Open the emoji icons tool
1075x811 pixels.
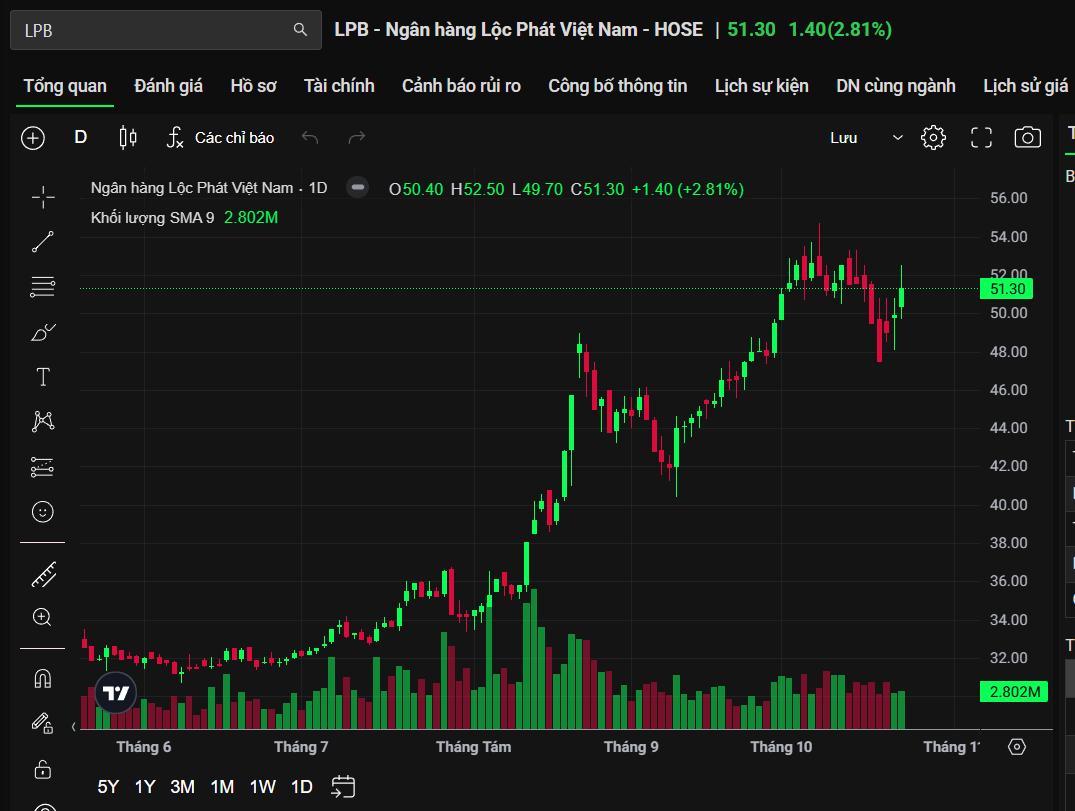click(x=43, y=512)
